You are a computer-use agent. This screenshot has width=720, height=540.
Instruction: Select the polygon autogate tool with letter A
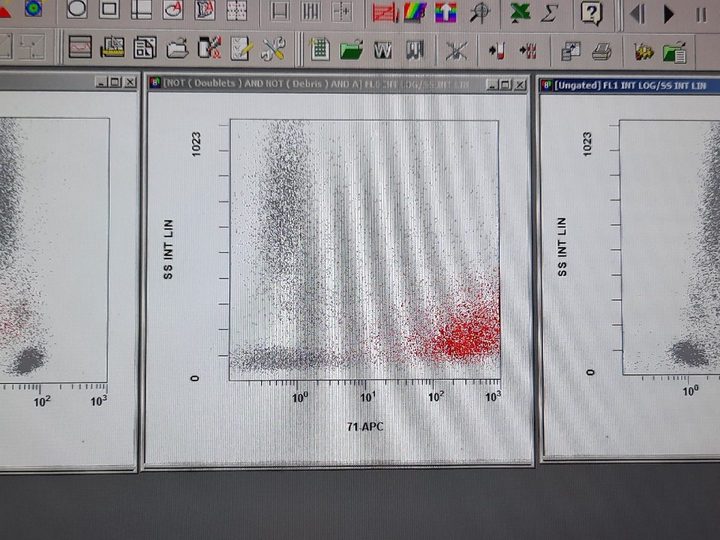click(x=205, y=10)
